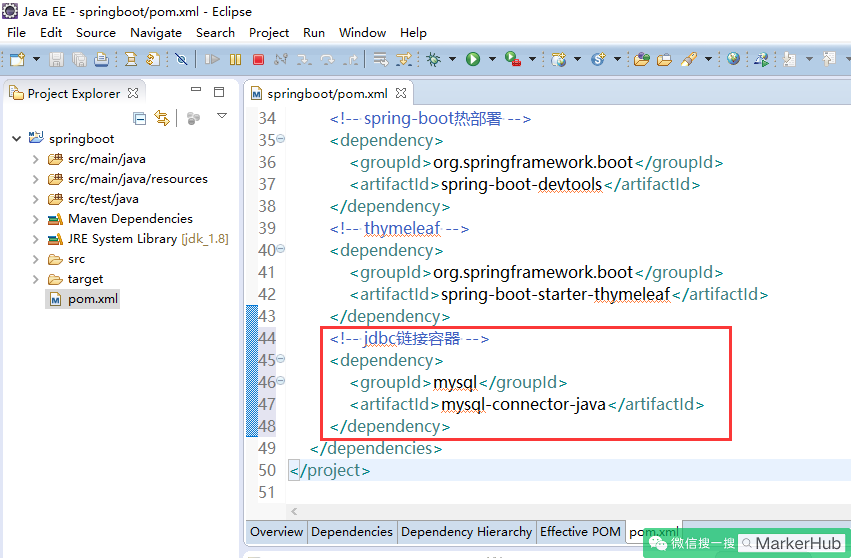Toggle Skip All Breakpoints icon
The image size is (851, 558).
coord(181,59)
